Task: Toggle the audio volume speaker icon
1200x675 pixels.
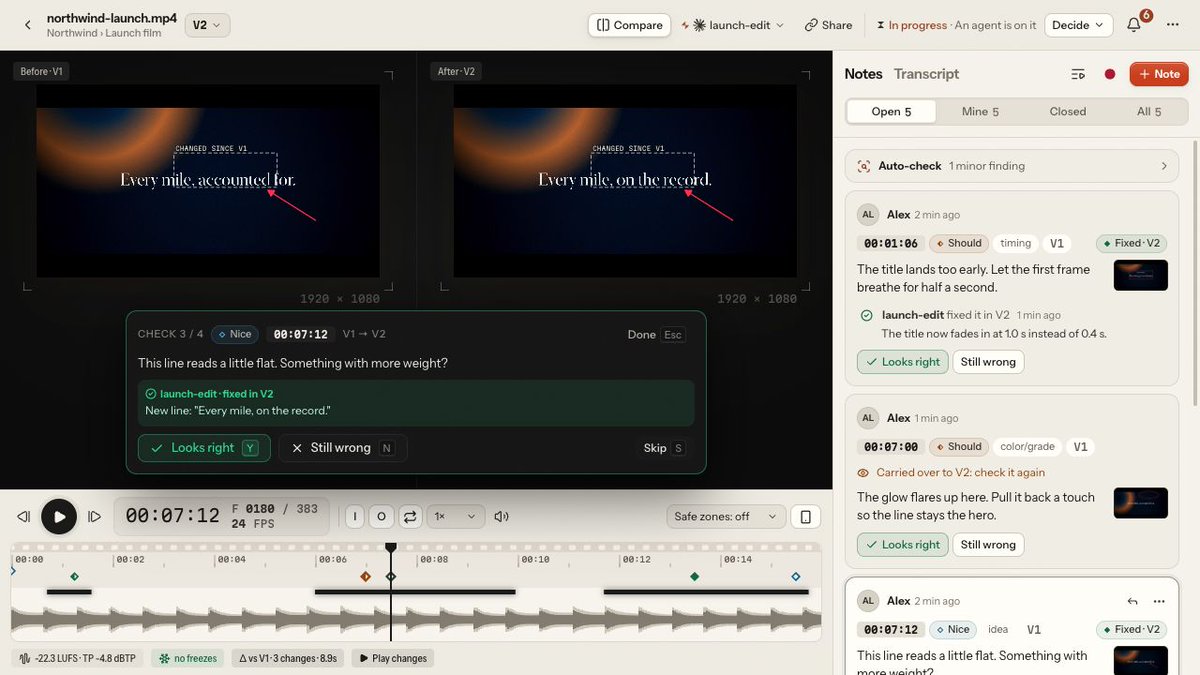Action: click(x=501, y=517)
